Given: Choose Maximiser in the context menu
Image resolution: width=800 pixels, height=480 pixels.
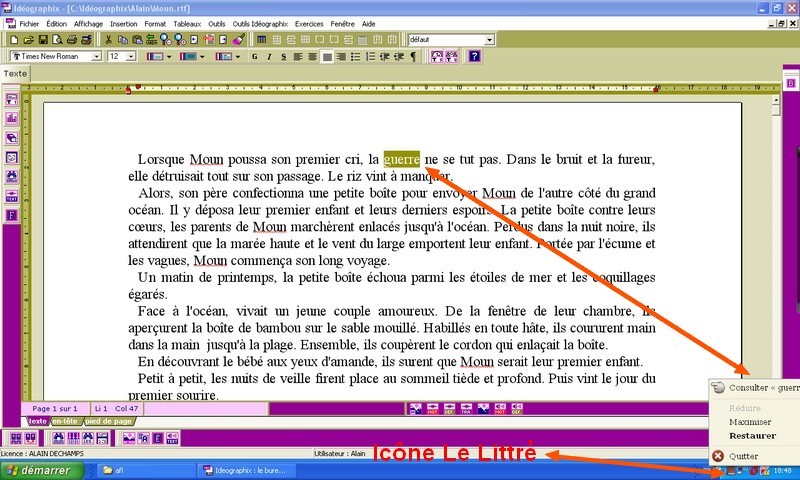Looking at the screenshot, I should click(x=749, y=421).
